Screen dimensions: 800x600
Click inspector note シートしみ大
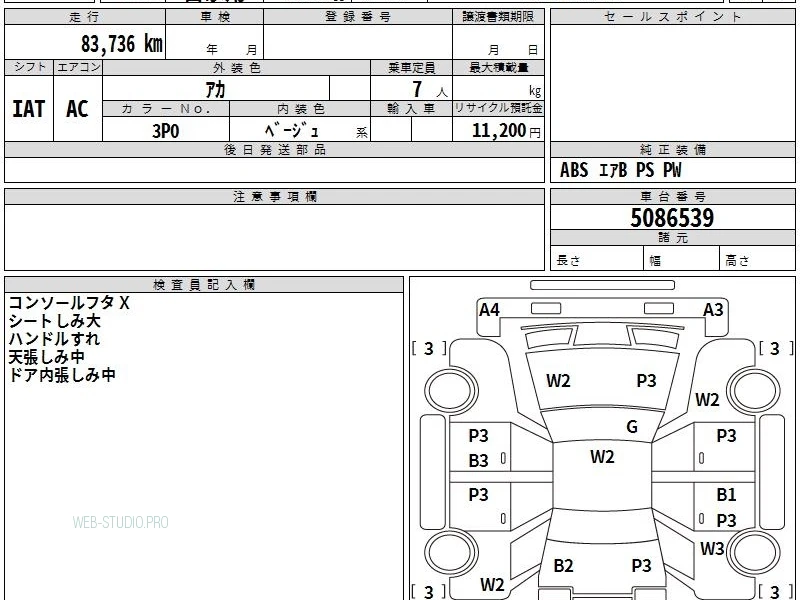coord(55,321)
